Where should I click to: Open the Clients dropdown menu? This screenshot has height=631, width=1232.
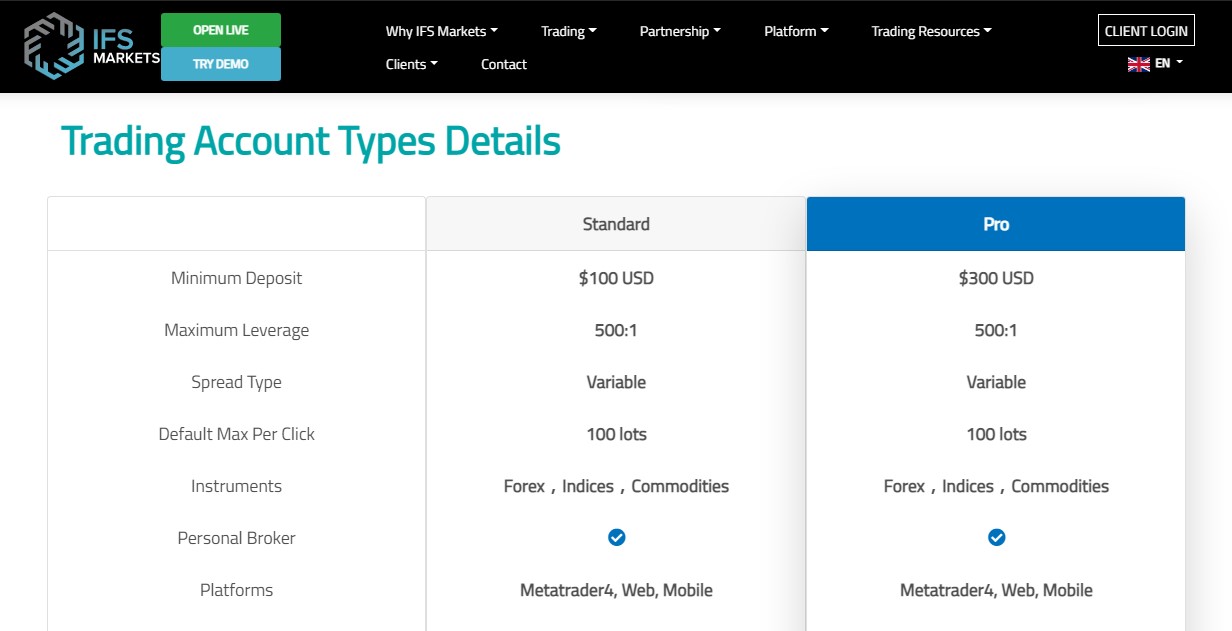click(411, 64)
